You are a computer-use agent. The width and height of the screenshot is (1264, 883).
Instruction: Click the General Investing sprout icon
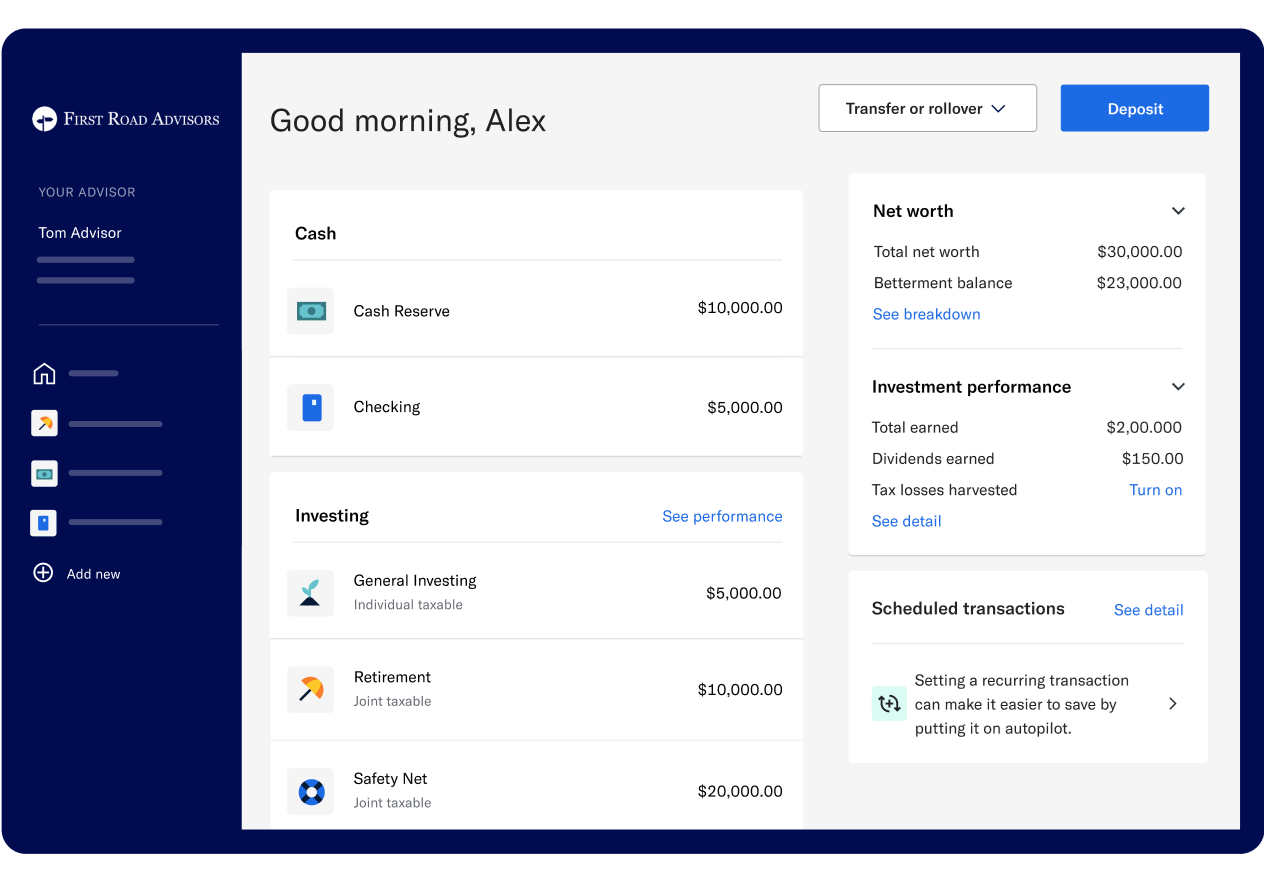pos(311,593)
